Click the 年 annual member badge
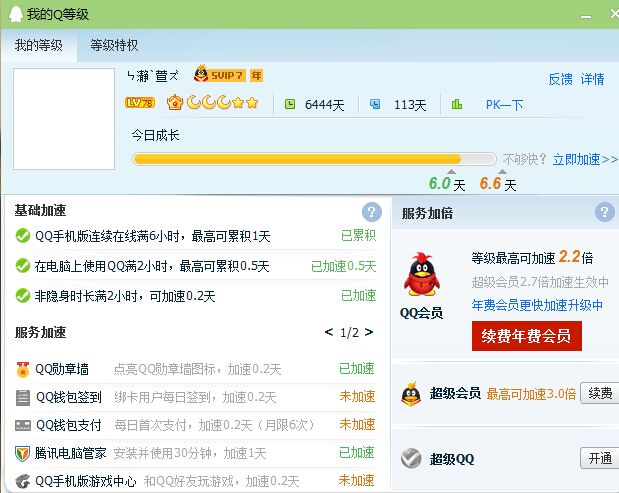Image resolution: width=619 pixels, height=493 pixels. pyautogui.click(x=257, y=75)
